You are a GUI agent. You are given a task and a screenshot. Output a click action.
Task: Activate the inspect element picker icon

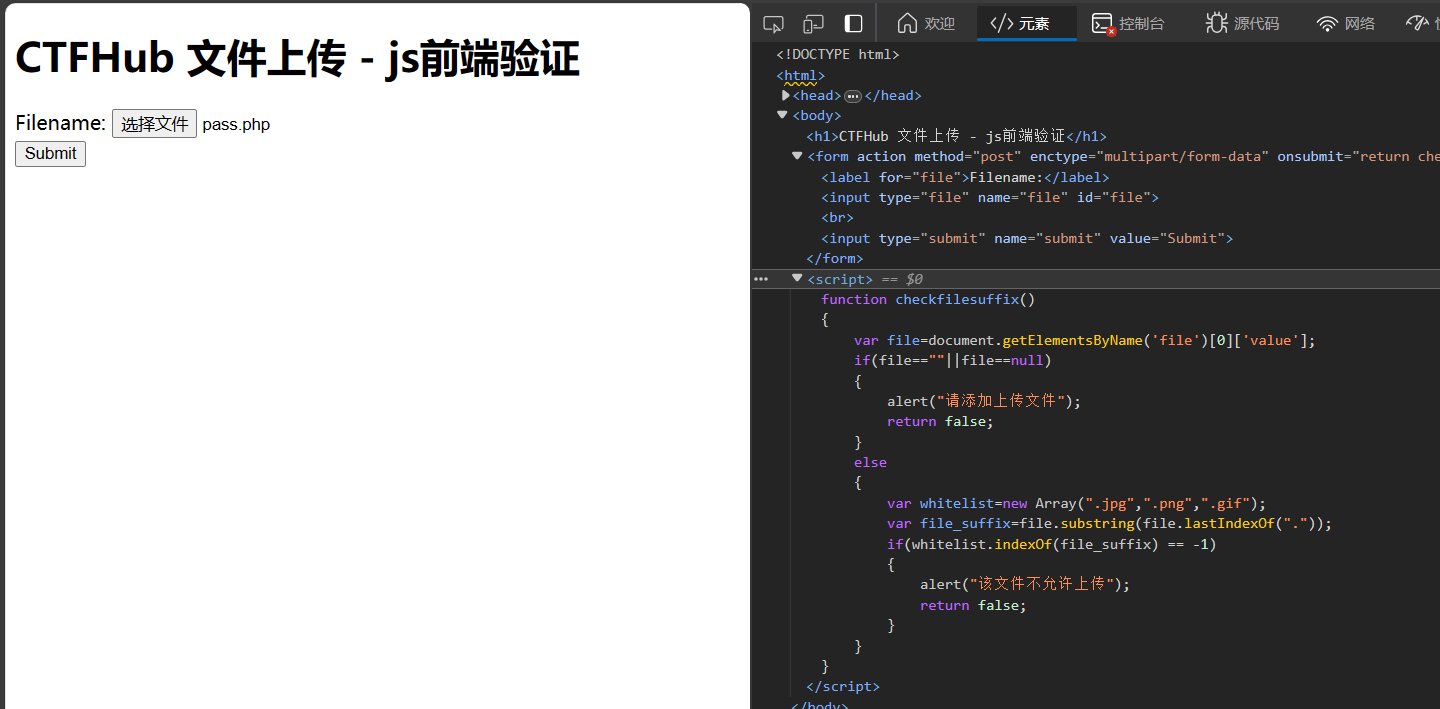[x=773, y=23]
